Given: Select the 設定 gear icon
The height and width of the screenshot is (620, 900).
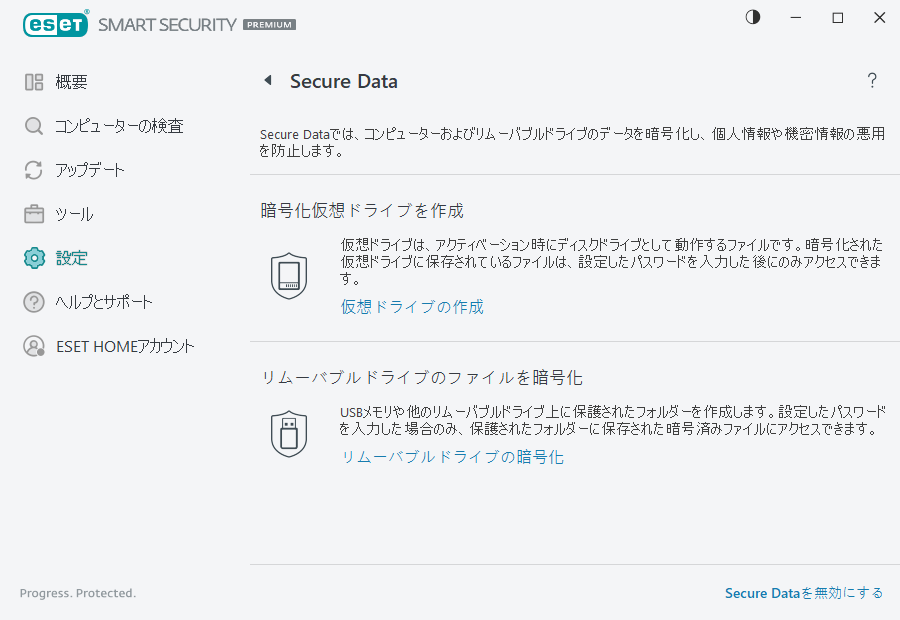Looking at the screenshot, I should pyautogui.click(x=33, y=258).
